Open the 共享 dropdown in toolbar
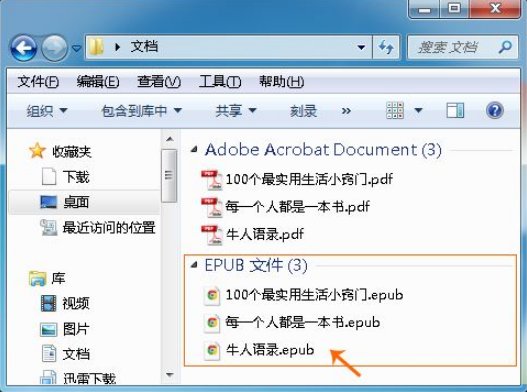The height and width of the screenshot is (392, 527). point(236,111)
